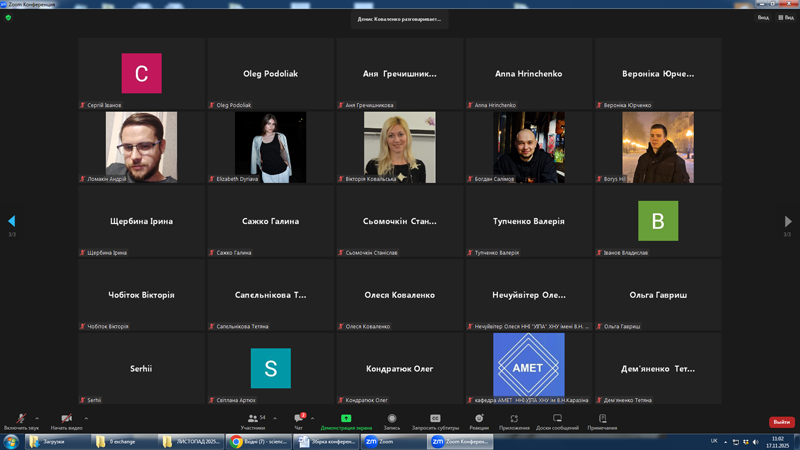Open Приложения apps icon
This screenshot has width=800, height=450.
click(514, 420)
